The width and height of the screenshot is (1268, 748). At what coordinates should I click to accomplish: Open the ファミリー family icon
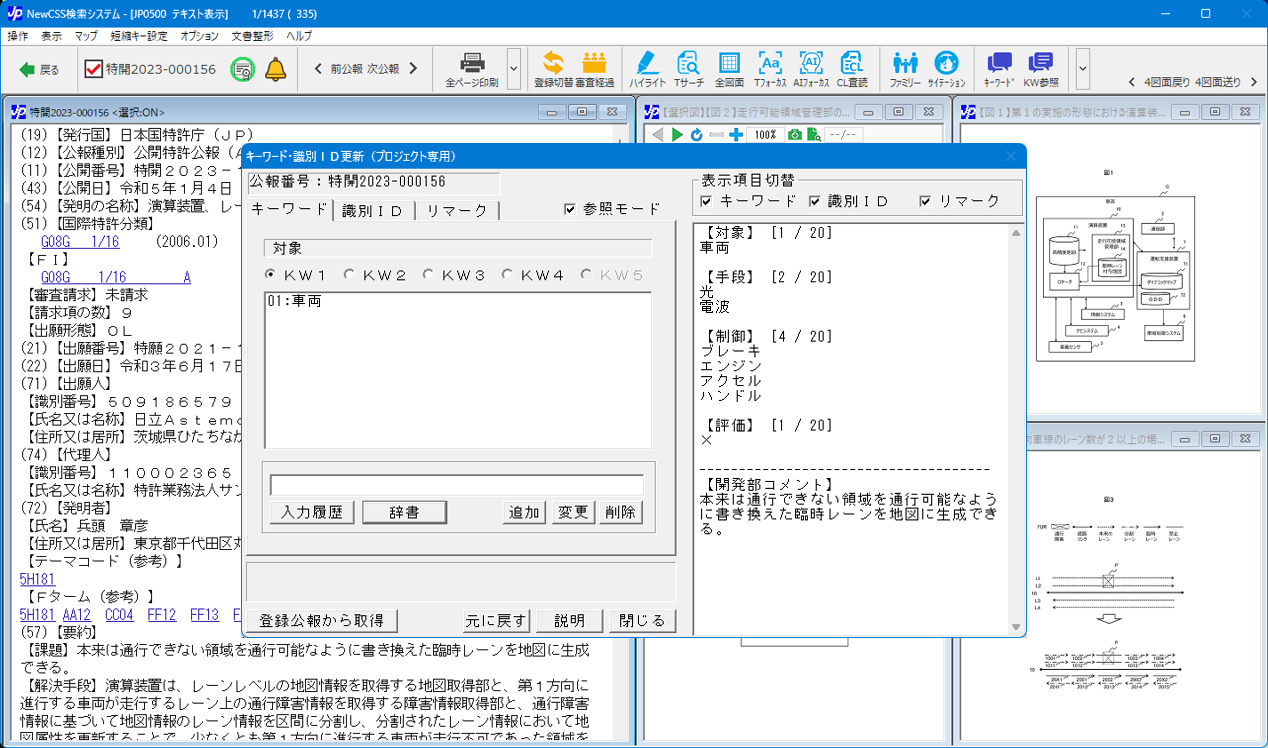pyautogui.click(x=905, y=69)
